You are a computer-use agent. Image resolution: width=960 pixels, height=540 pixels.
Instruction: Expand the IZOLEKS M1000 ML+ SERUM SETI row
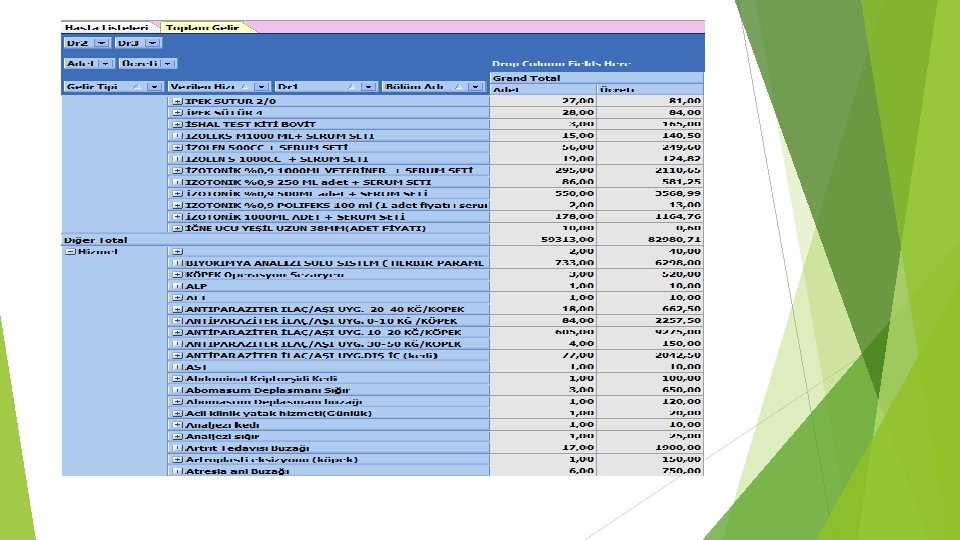click(177, 136)
